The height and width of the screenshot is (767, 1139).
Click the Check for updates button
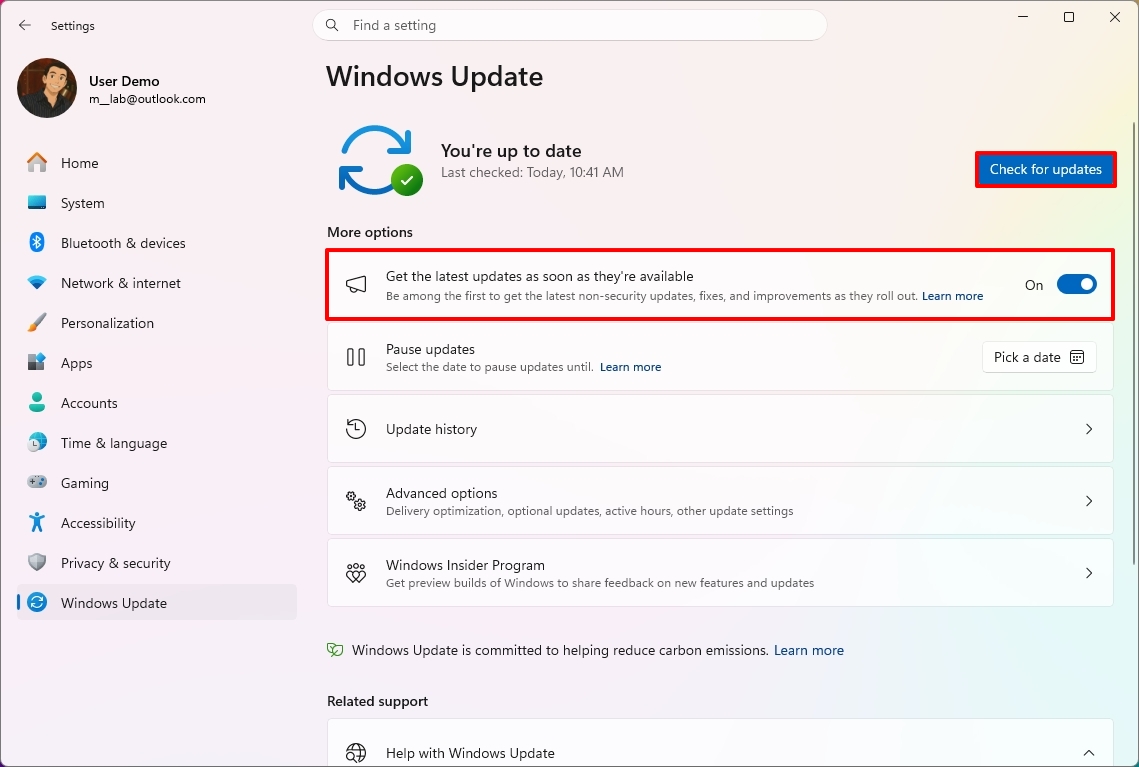click(1045, 169)
